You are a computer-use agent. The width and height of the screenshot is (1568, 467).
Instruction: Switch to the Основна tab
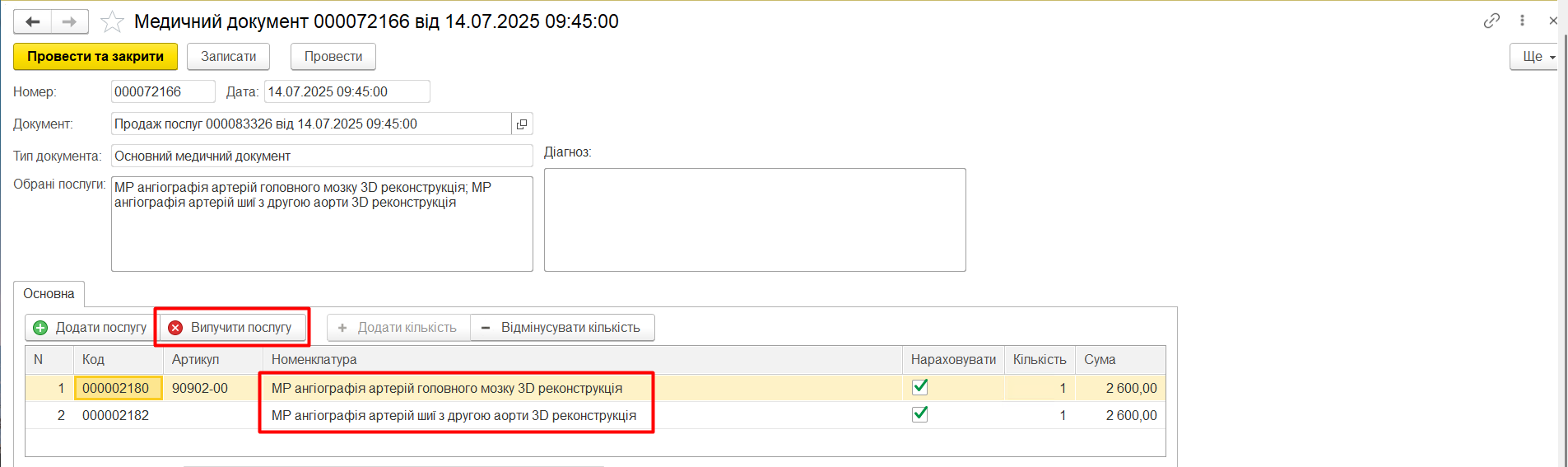click(49, 294)
